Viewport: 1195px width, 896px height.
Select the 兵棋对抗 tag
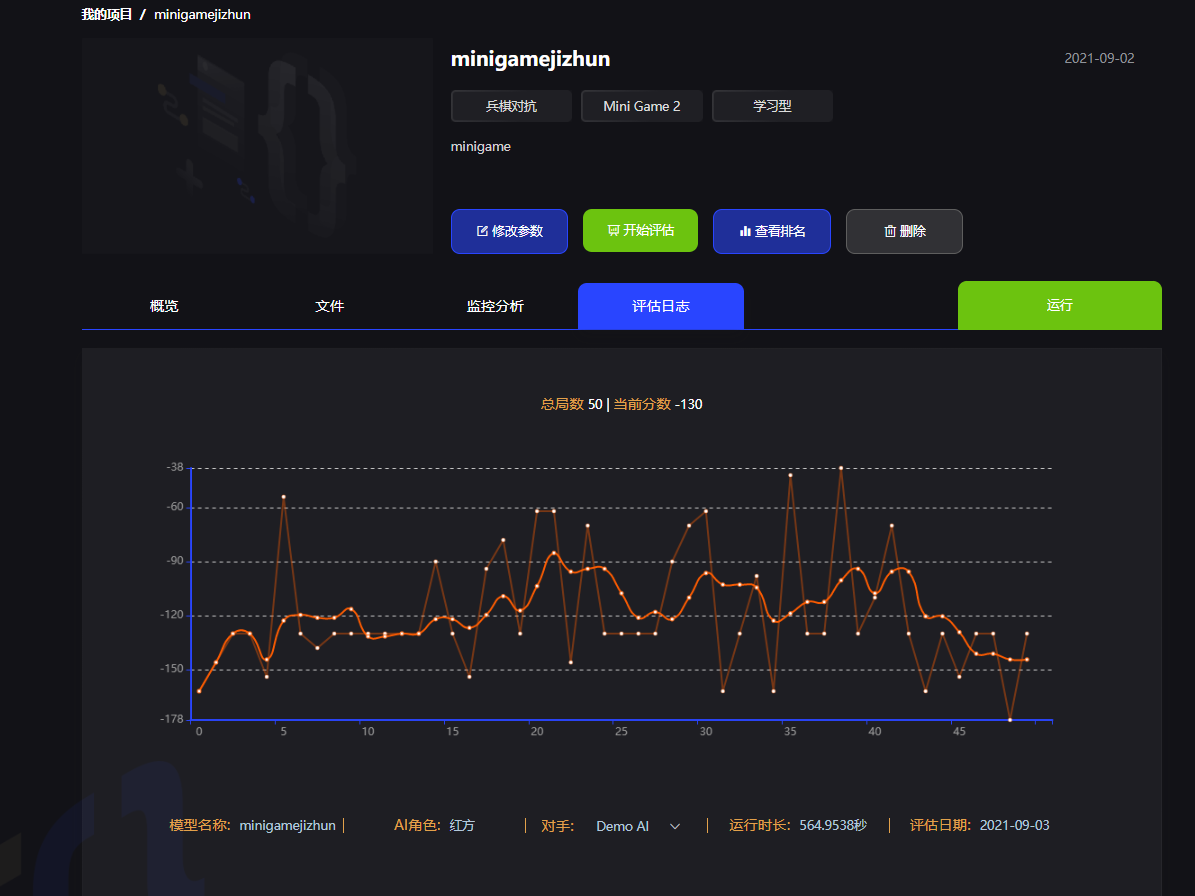(x=511, y=106)
